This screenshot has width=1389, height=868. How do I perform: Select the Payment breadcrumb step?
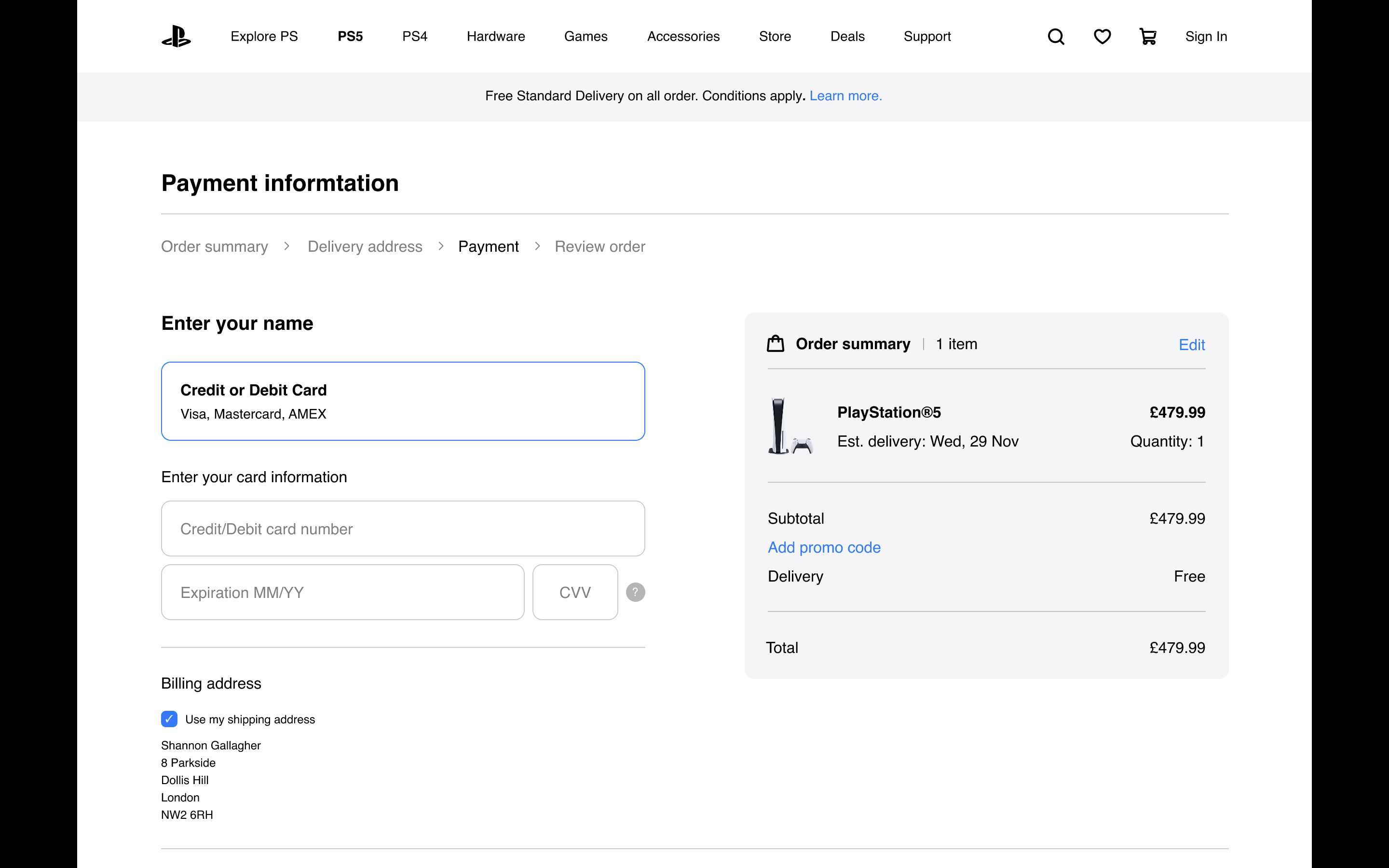pyautogui.click(x=489, y=246)
